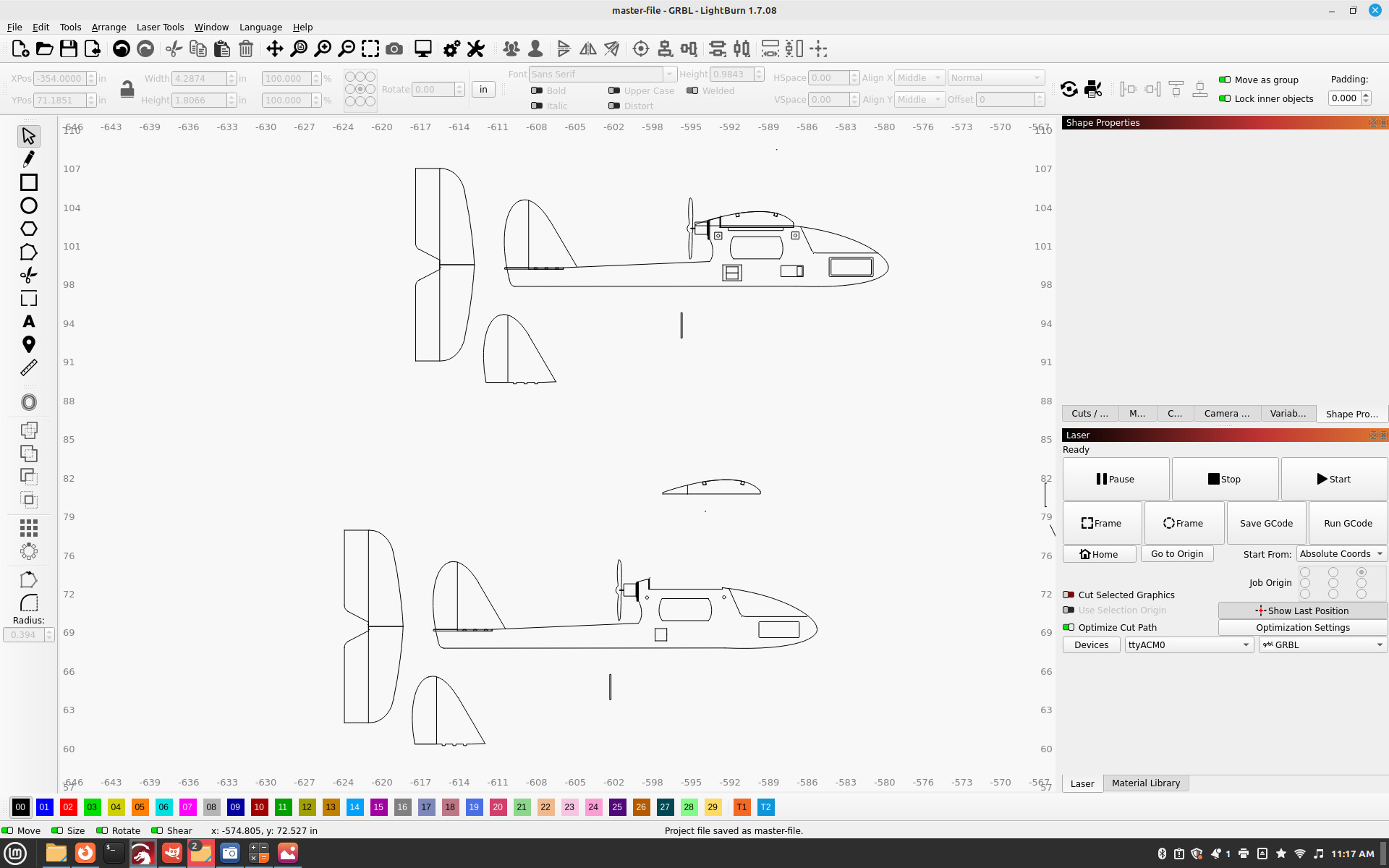Open Device Settings tools icon

475,48
